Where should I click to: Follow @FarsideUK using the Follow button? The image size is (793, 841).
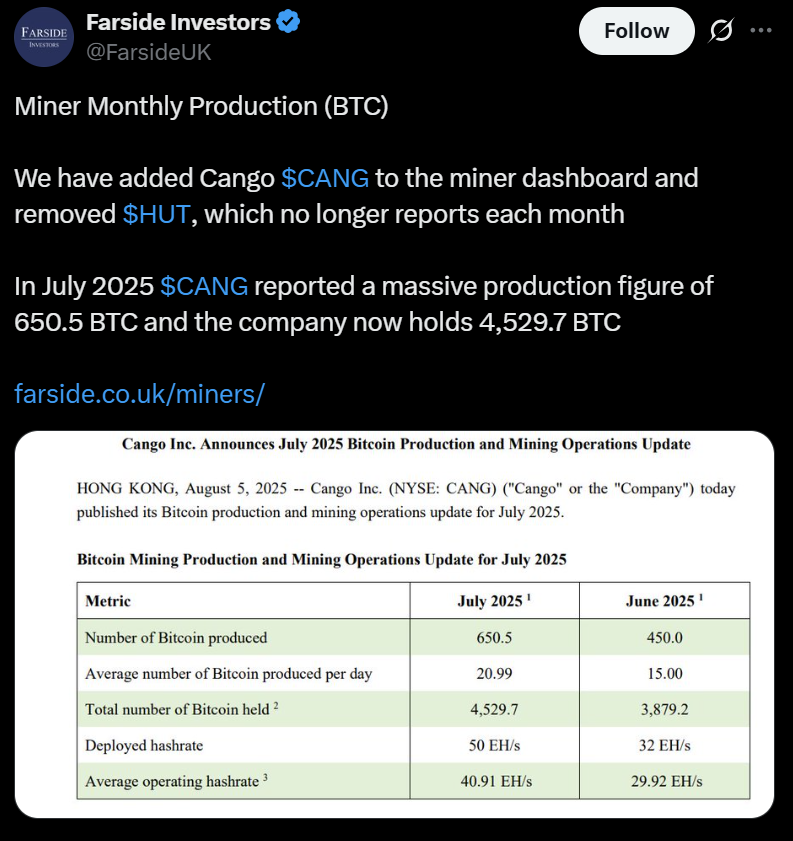pos(636,30)
